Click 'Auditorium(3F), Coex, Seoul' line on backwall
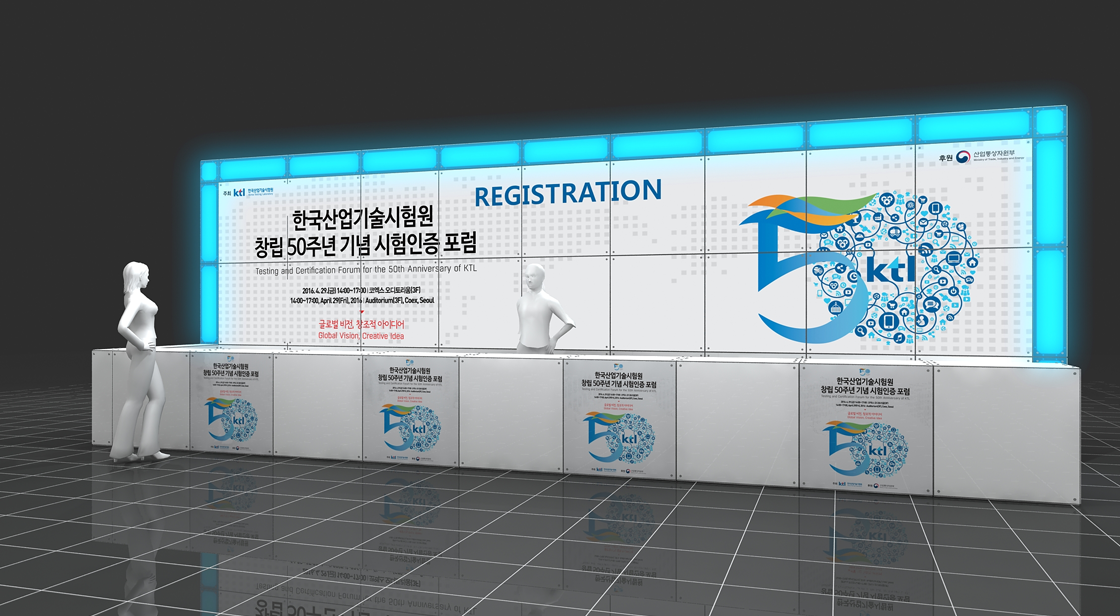The height and width of the screenshot is (616, 1120). pos(361,301)
